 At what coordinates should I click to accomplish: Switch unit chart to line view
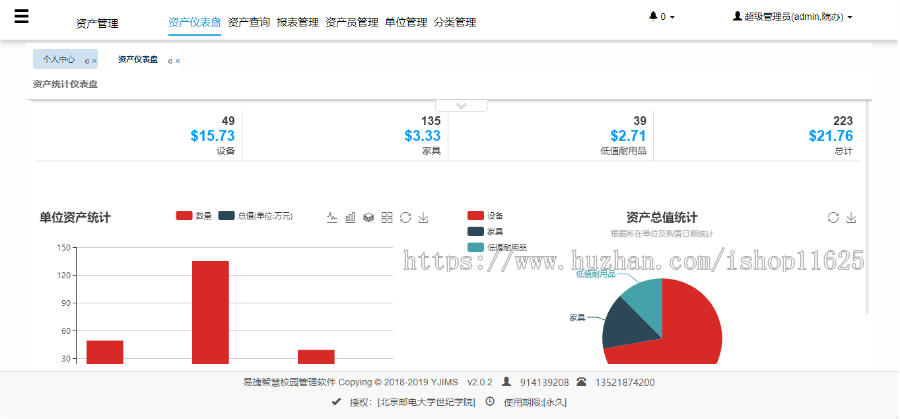point(332,218)
